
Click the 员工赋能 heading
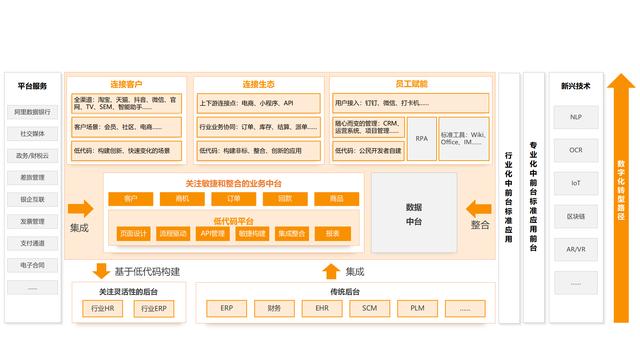pyautogui.click(x=411, y=84)
